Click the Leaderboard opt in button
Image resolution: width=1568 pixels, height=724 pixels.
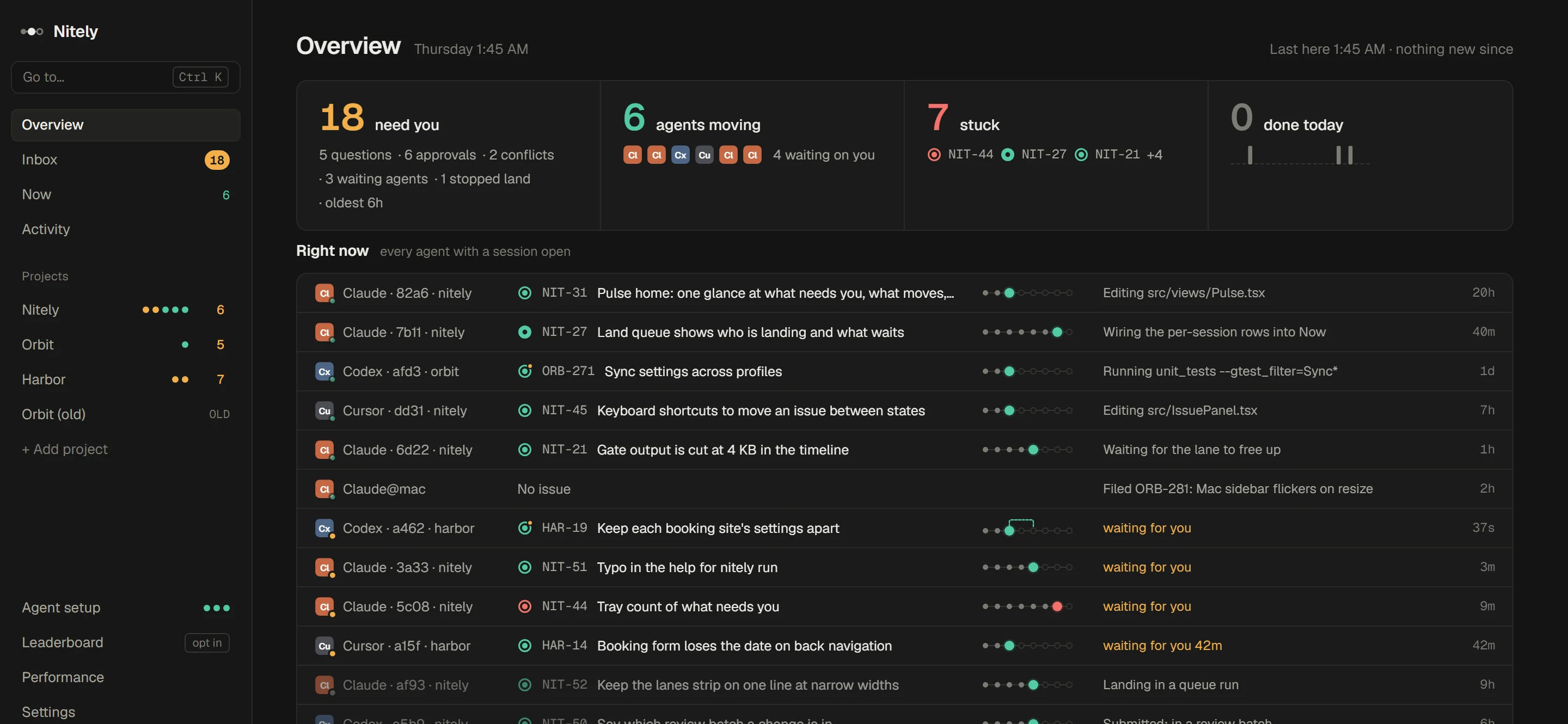click(x=207, y=643)
